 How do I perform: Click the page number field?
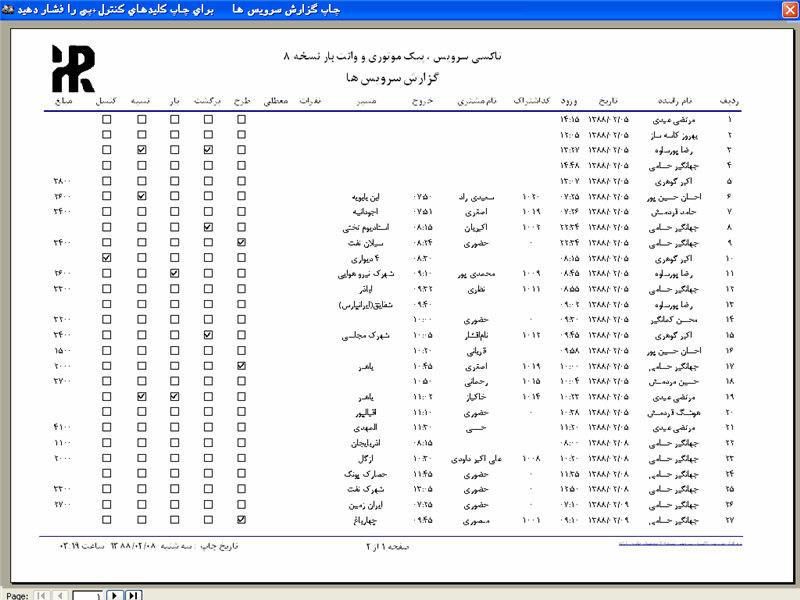click(87, 596)
